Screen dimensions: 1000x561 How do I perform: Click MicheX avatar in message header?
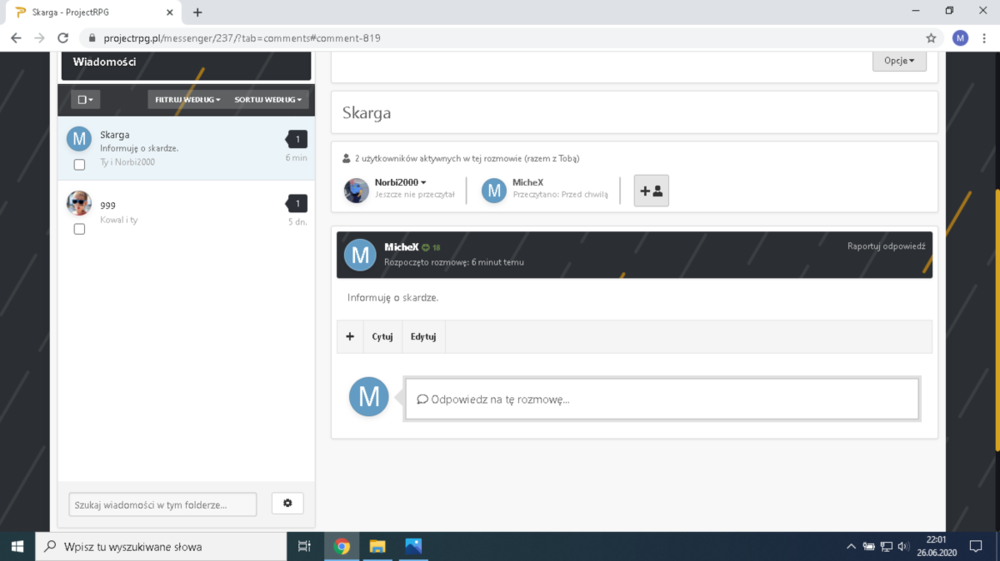[360, 255]
